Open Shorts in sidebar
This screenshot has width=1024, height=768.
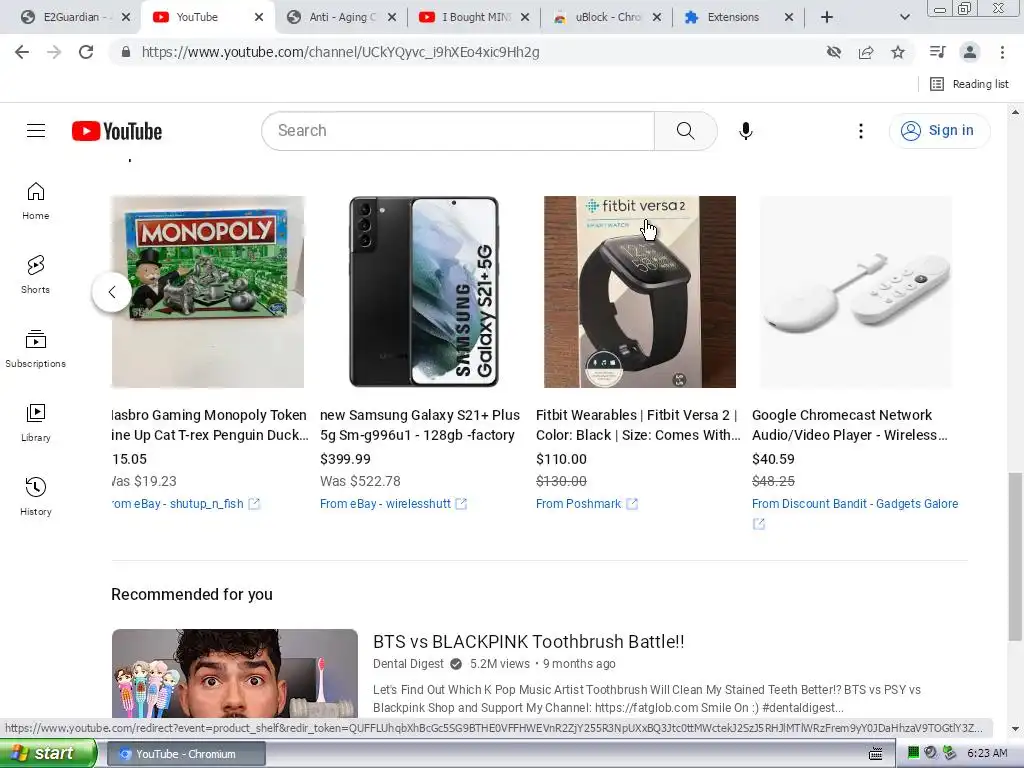(35, 274)
